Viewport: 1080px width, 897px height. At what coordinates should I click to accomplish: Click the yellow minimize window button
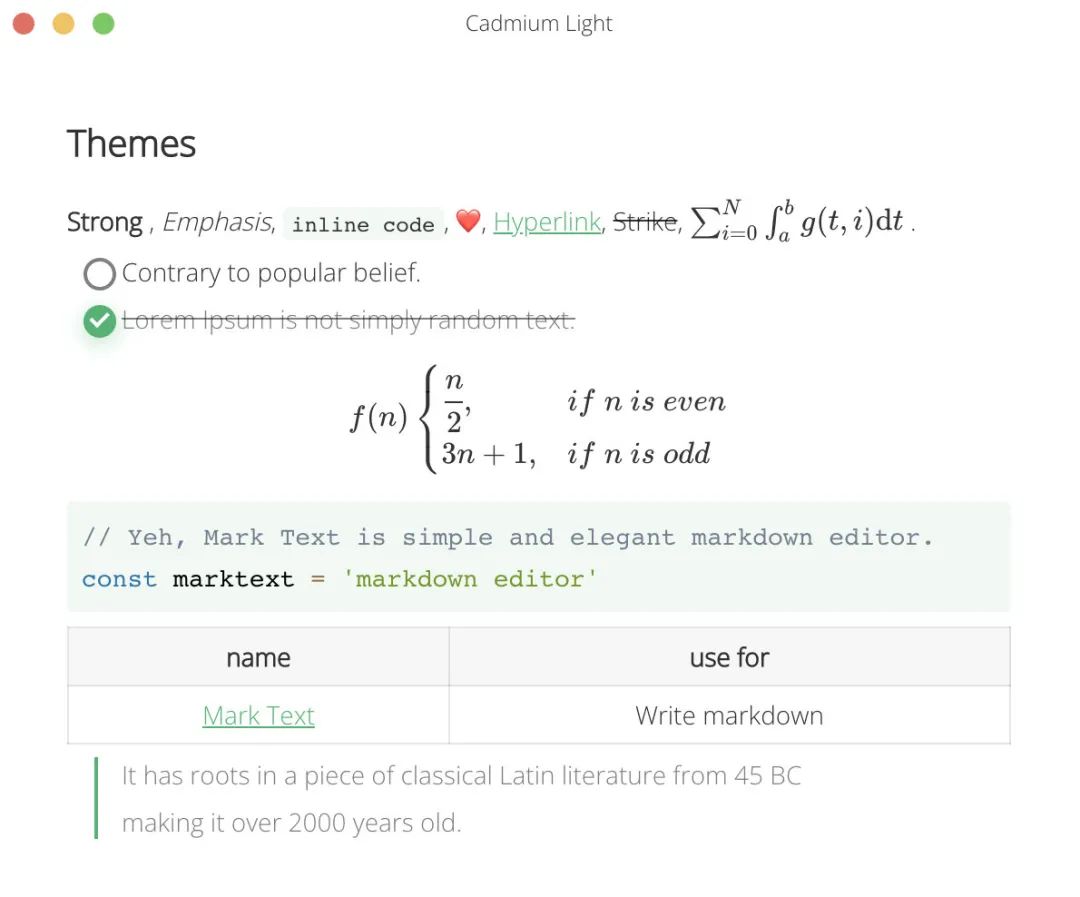[63, 24]
